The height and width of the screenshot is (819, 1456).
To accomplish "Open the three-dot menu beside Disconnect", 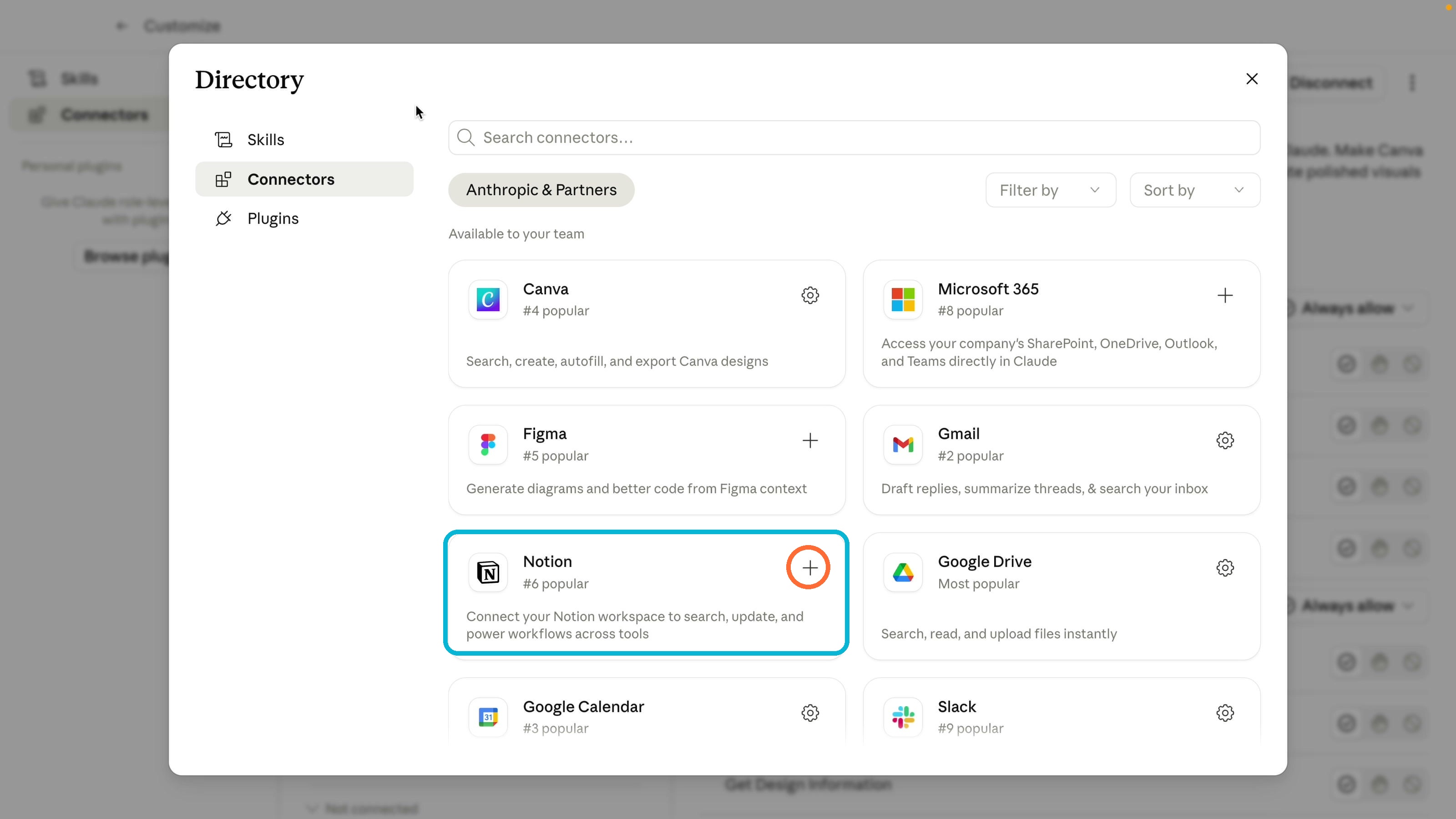I will click(x=1412, y=83).
